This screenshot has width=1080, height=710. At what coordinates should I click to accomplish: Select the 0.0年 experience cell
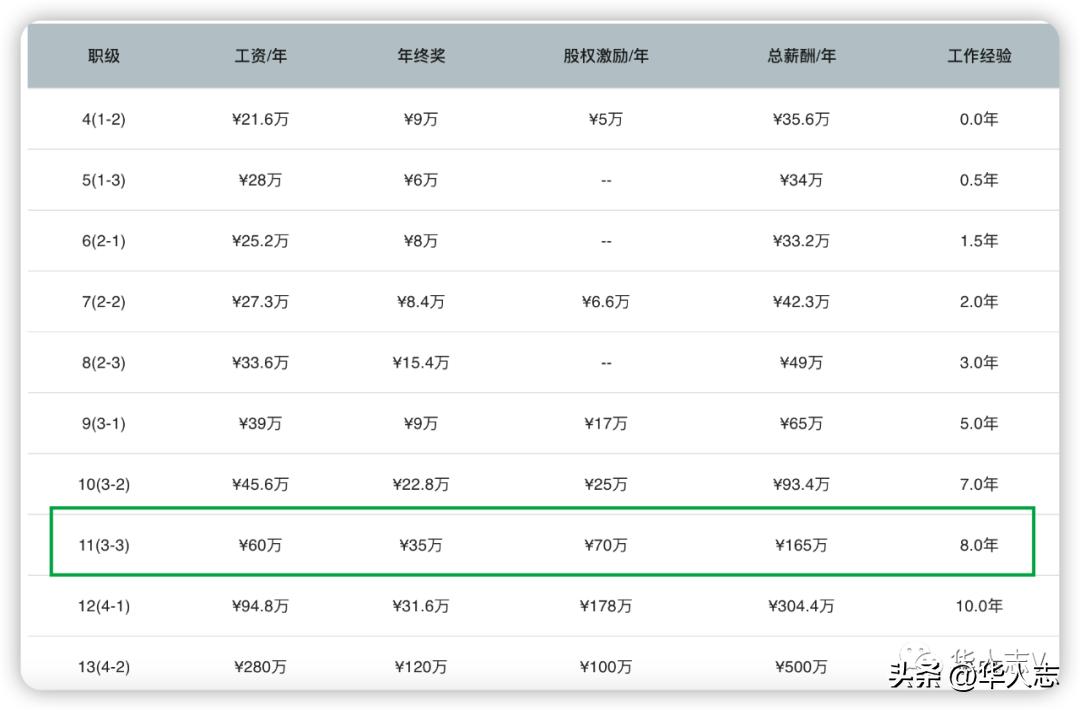tap(978, 118)
